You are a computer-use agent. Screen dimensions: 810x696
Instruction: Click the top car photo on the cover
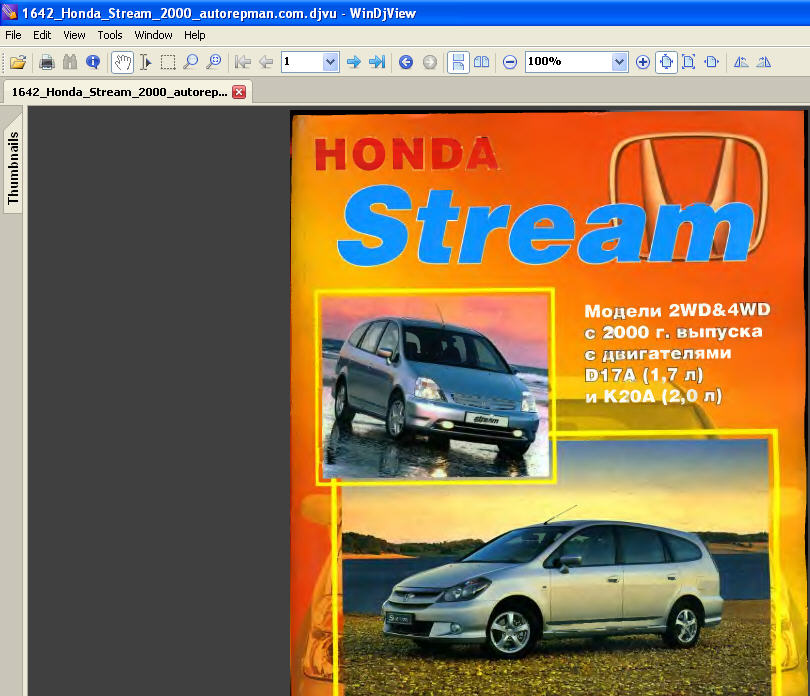pyautogui.click(x=435, y=386)
